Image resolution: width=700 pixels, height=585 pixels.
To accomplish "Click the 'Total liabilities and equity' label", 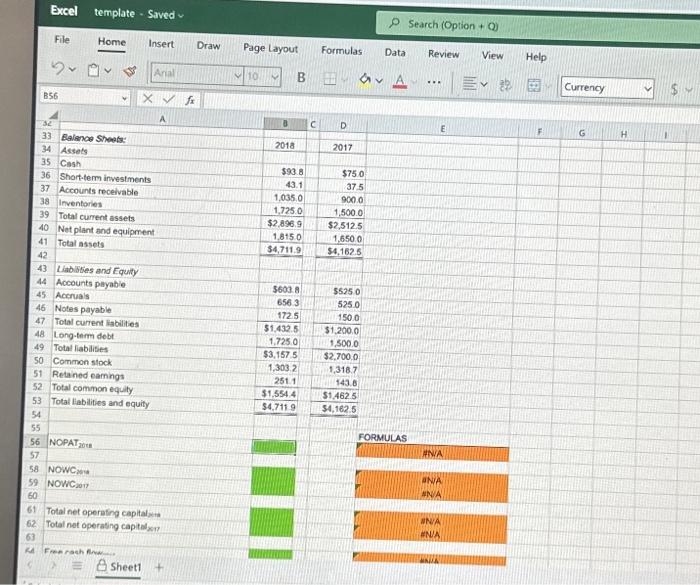I will pyautogui.click(x=100, y=403).
